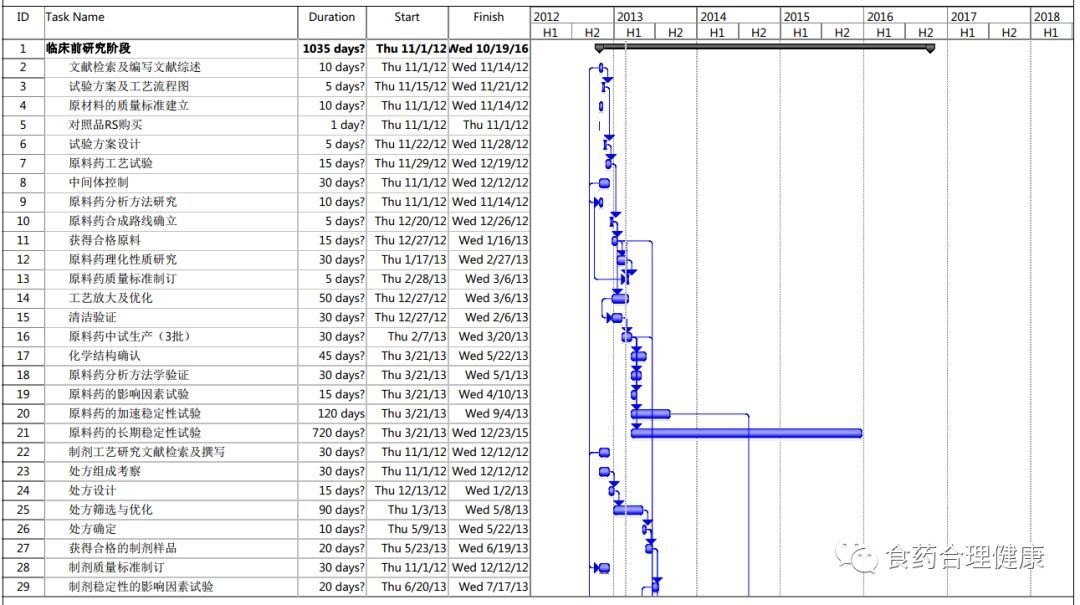The width and height of the screenshot is (1080, 605).
Task: Click the 90 days? duration cell
Action: (x=342, y=511)
